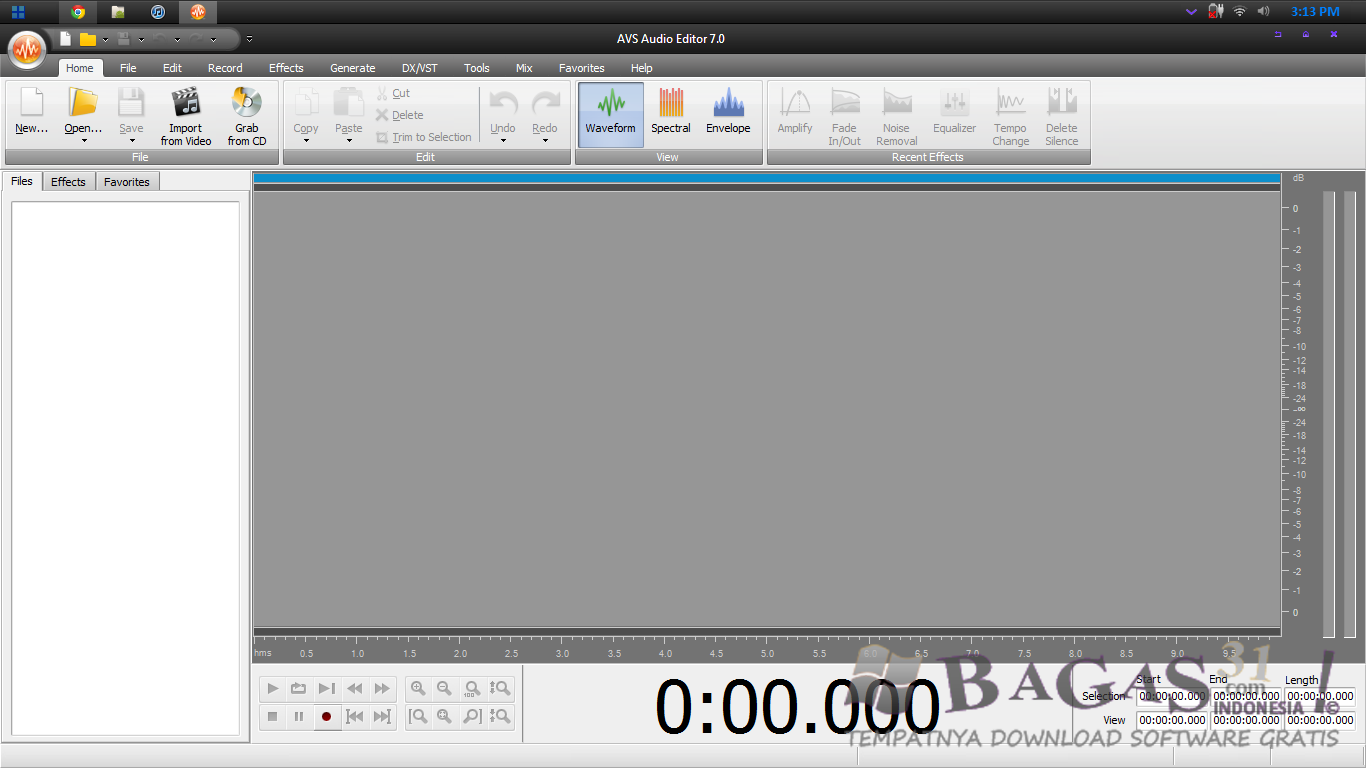Switch to Favorites tab in the side panel
The height and width of the screenshot is (768, 1366).
(x=127, y=181)
